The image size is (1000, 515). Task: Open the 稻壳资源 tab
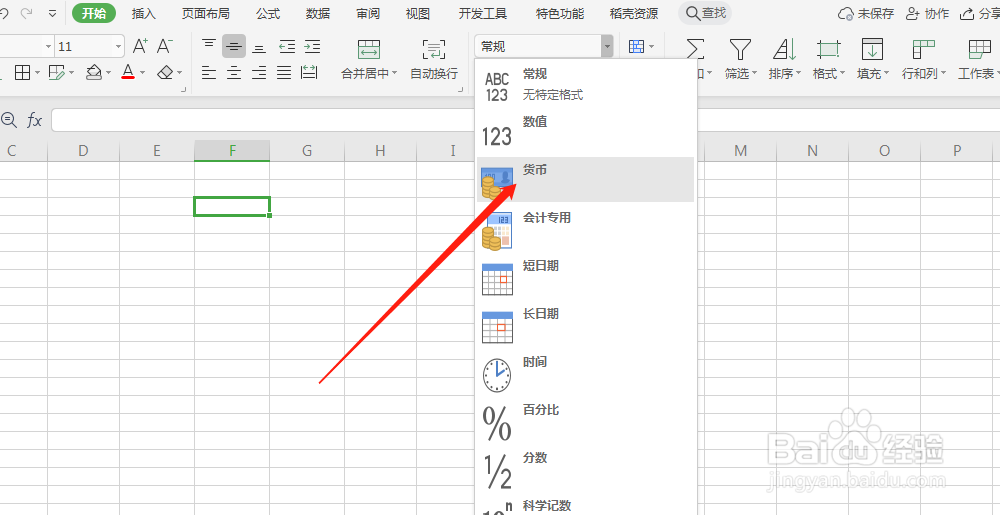tap(634, 13)
